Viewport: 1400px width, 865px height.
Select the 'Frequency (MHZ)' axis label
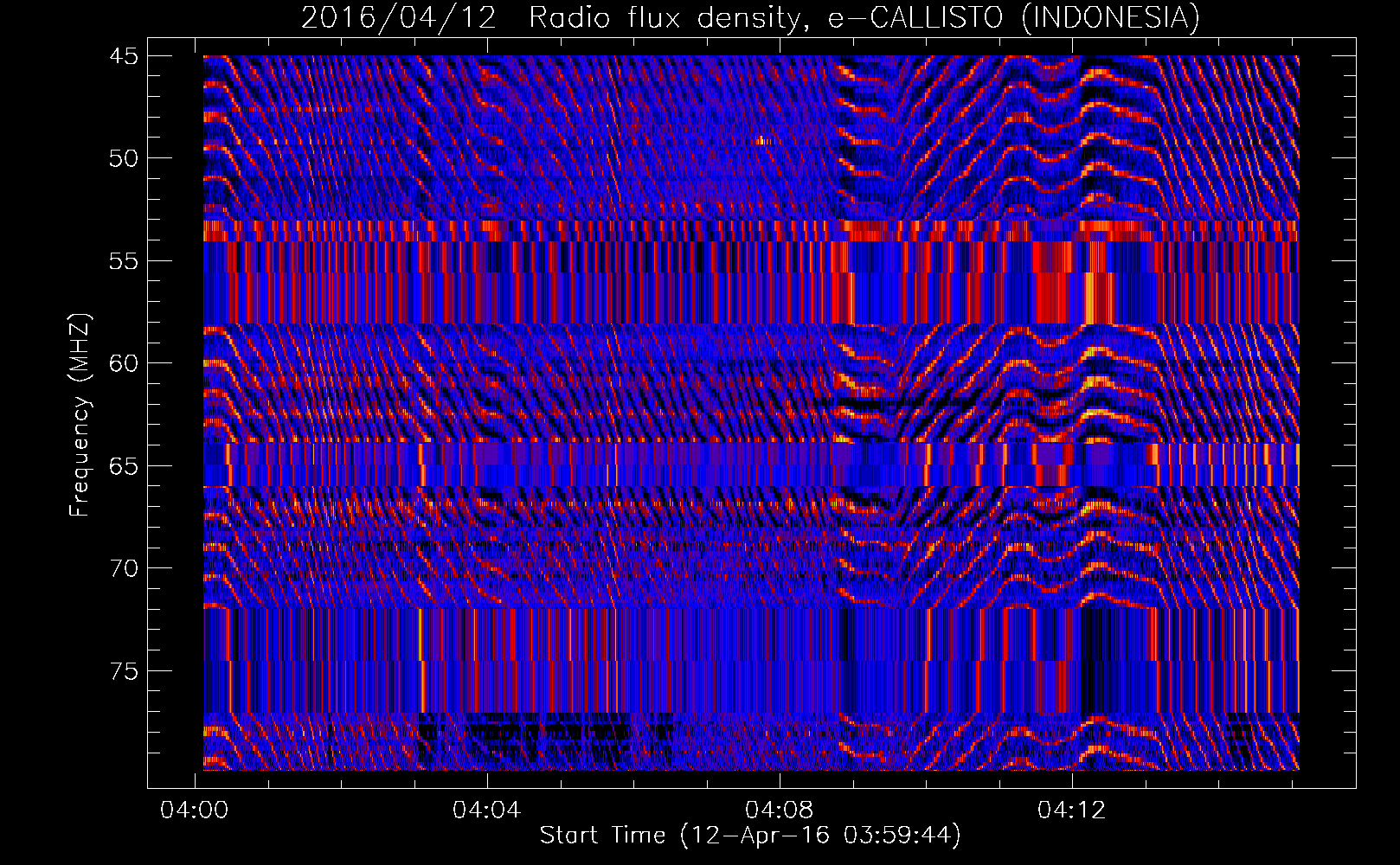tap(80, 414)
